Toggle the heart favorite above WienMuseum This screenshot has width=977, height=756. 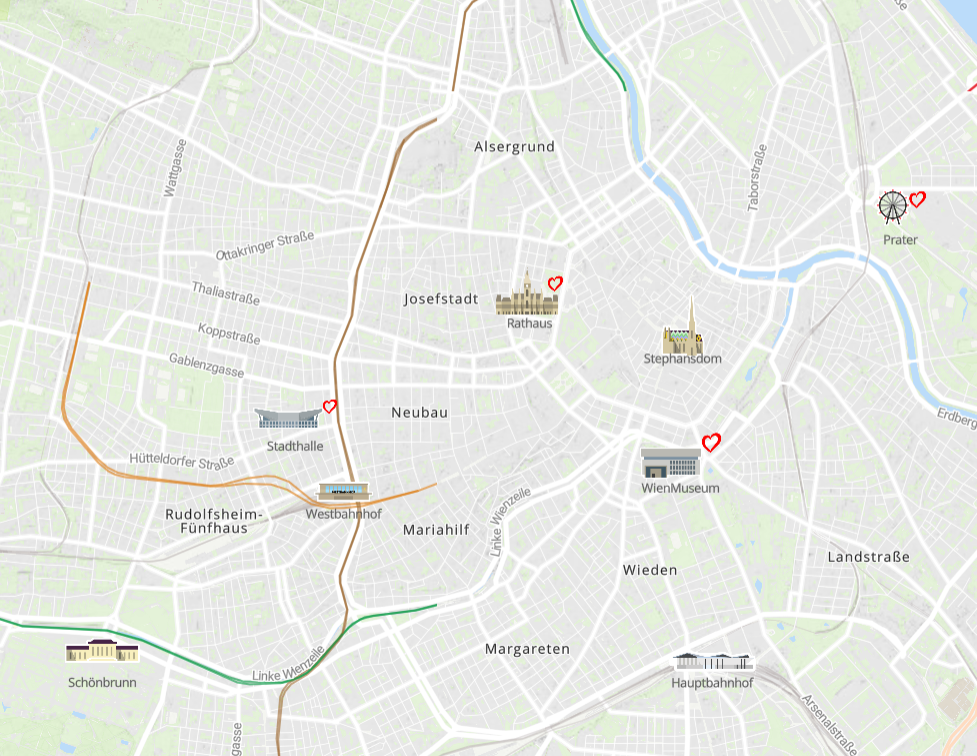711,443
